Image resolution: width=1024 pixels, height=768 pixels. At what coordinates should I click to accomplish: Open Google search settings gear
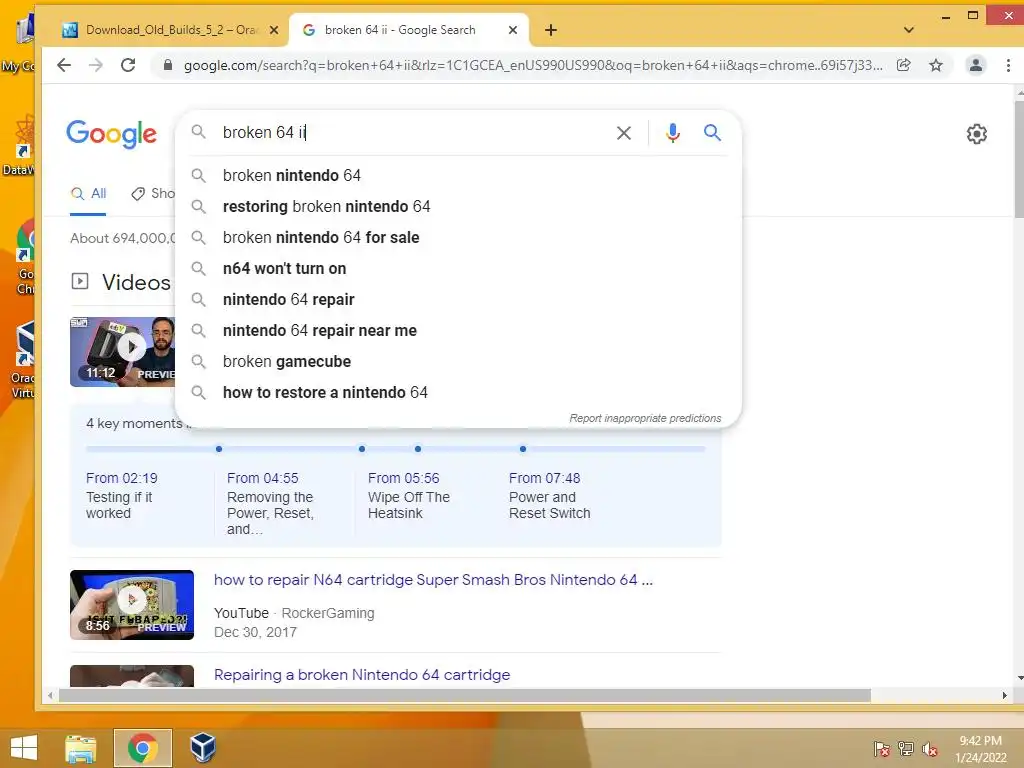click(x=976, y=134)
